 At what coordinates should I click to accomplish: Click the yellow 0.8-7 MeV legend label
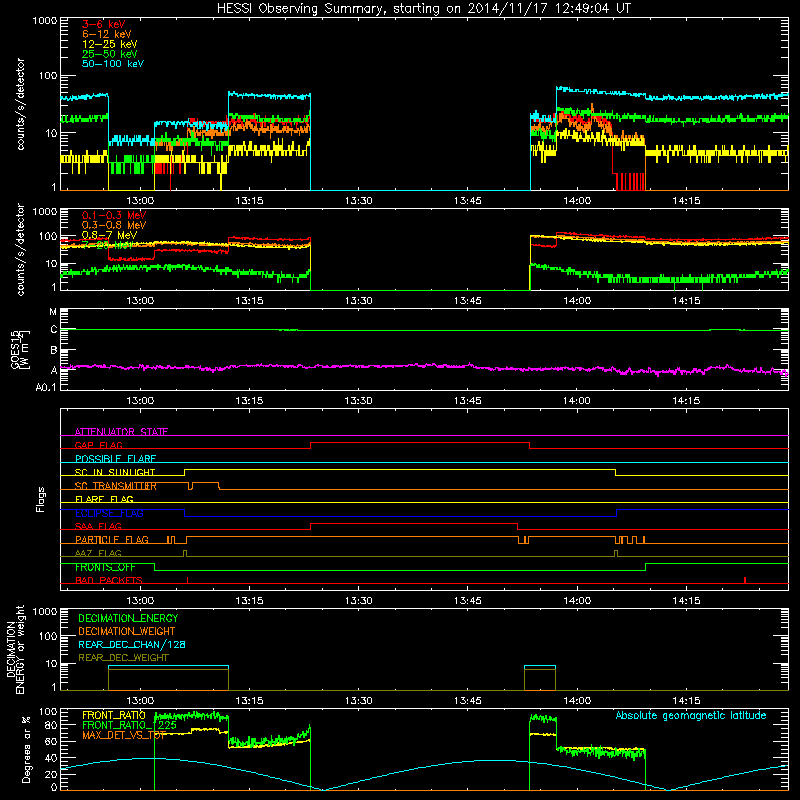click(x=109, y=235)
